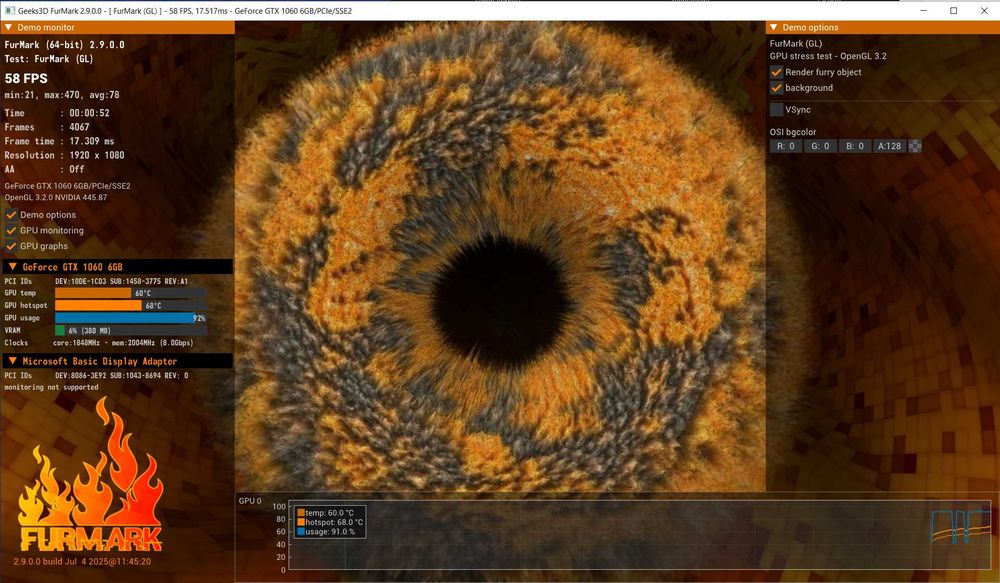Enable the VSync checkbox
This screenshot has height=583, width=1000.
pyautogui.click(x=776, y=110)
